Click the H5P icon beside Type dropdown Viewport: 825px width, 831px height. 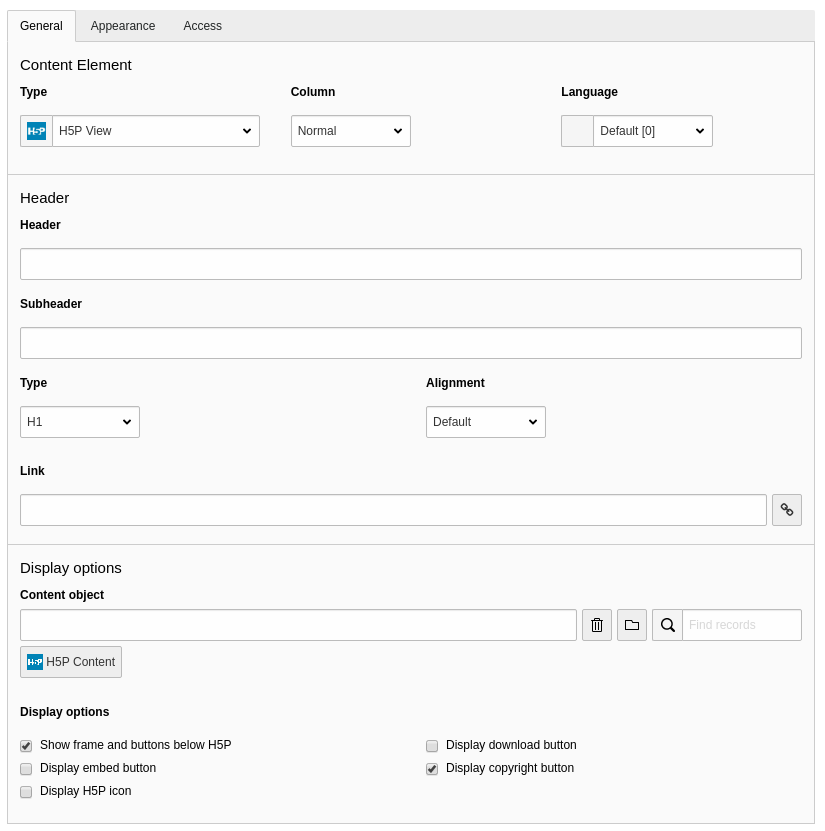[37, 131]
